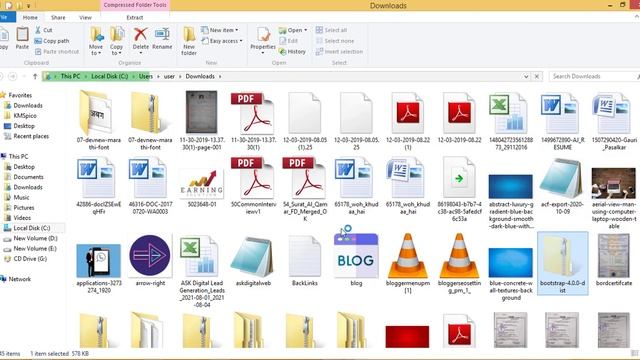Click Select all
This screenshot has height=360, width=640.
[331, 30]
